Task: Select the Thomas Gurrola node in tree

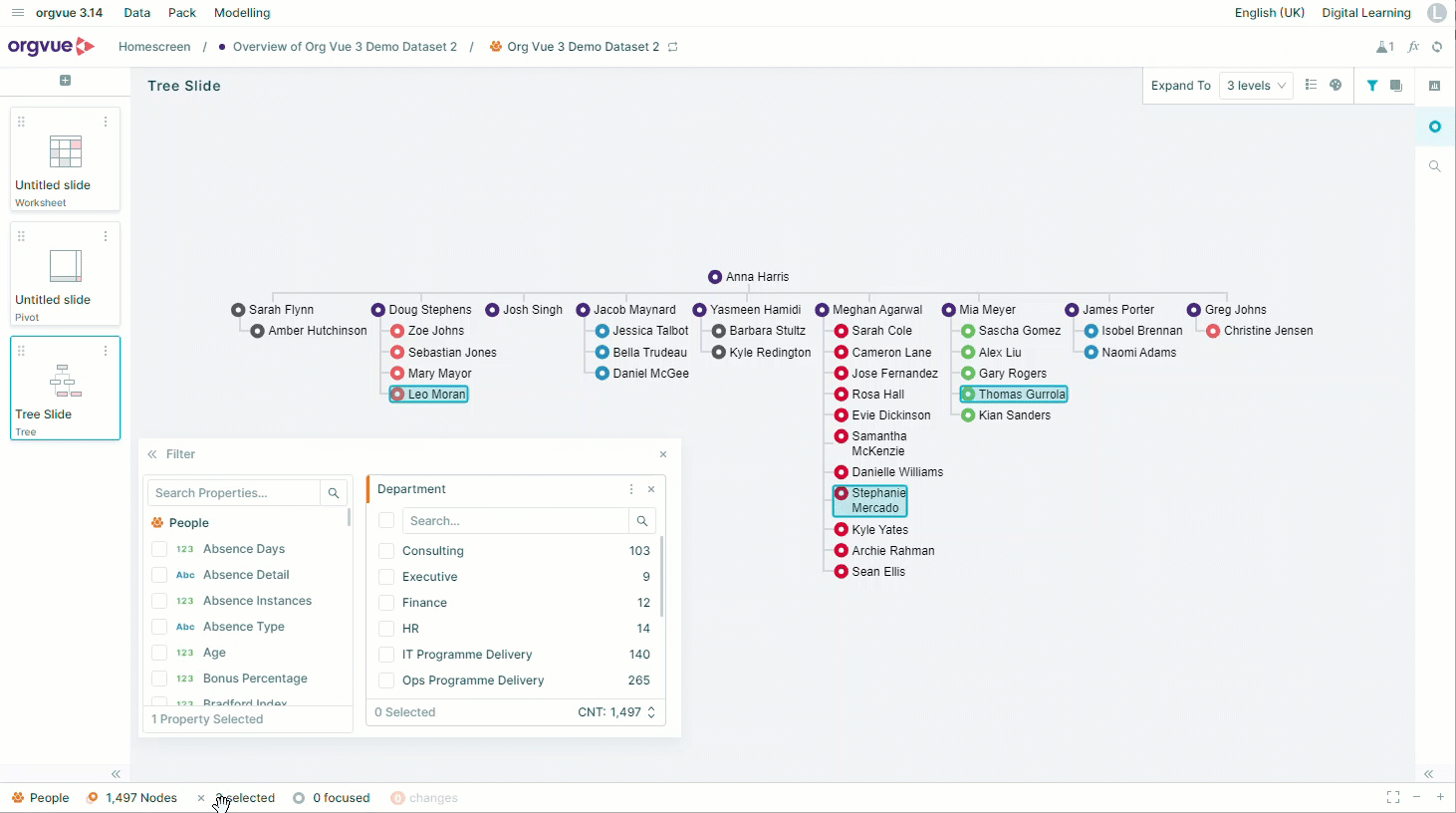Action: click(x=1014, y=395)
